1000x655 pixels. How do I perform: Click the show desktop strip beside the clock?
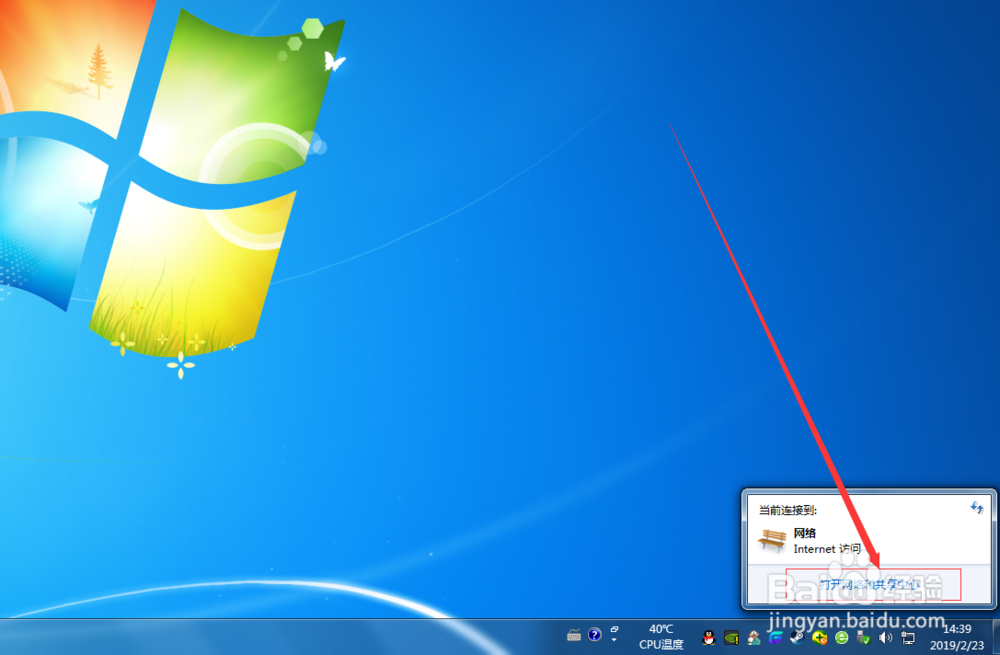[x=996, y=637]
